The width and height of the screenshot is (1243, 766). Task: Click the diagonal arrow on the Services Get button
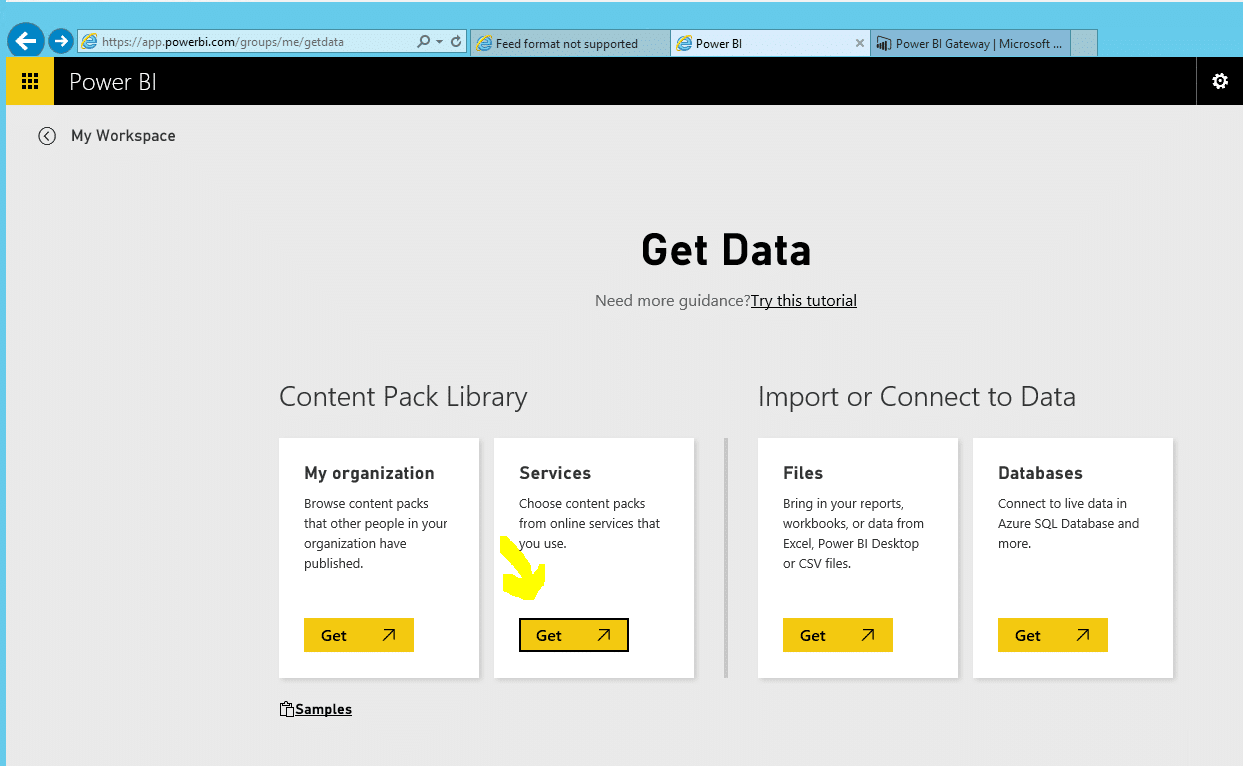click(x=603, y=634)
